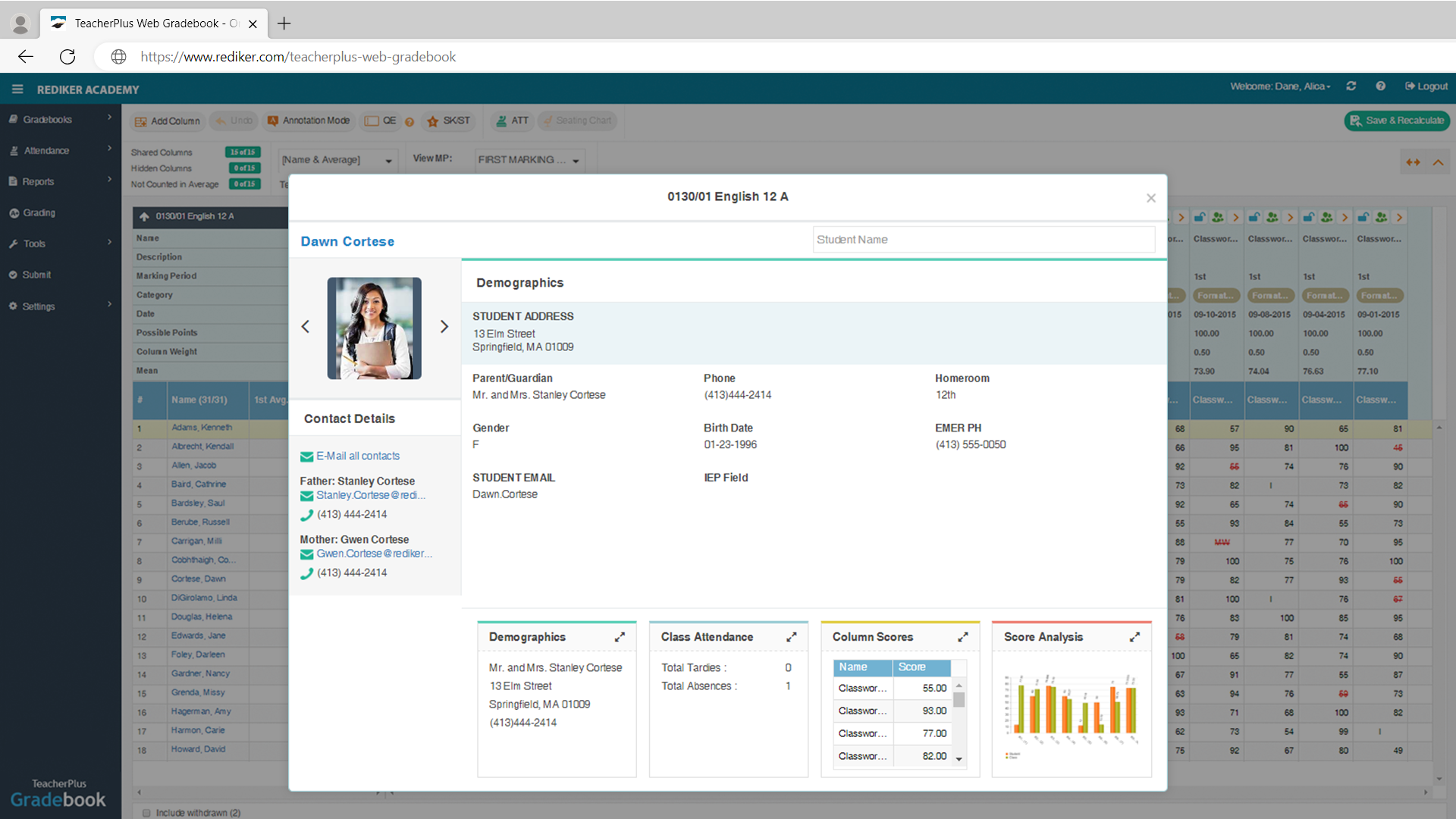
Task: Click the Not Counted in Average badge
Action: 244,184
